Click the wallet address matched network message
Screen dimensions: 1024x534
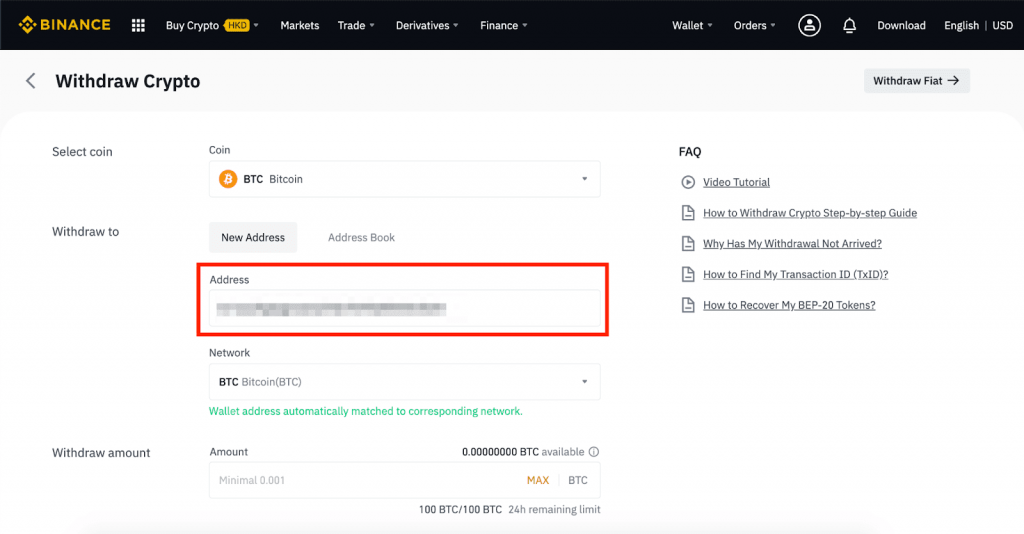coord(365,411)
